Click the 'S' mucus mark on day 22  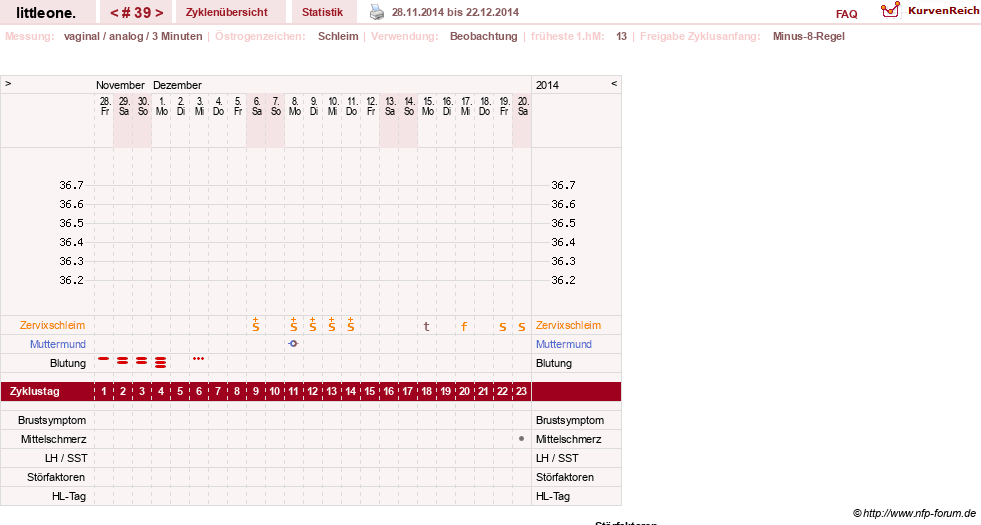(502, 327)
